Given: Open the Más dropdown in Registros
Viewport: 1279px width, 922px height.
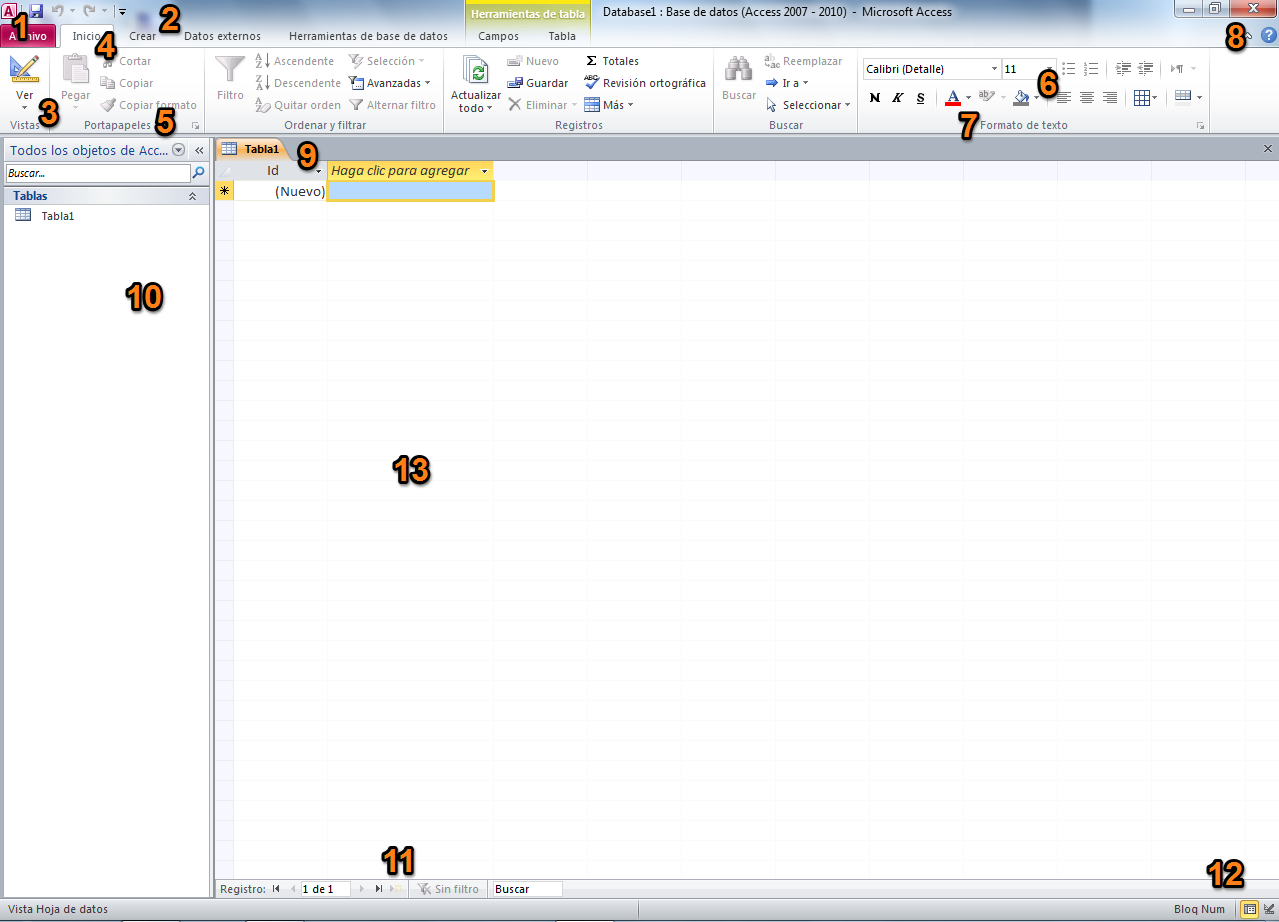Looking at the screenshot, I should pos(608,105).
